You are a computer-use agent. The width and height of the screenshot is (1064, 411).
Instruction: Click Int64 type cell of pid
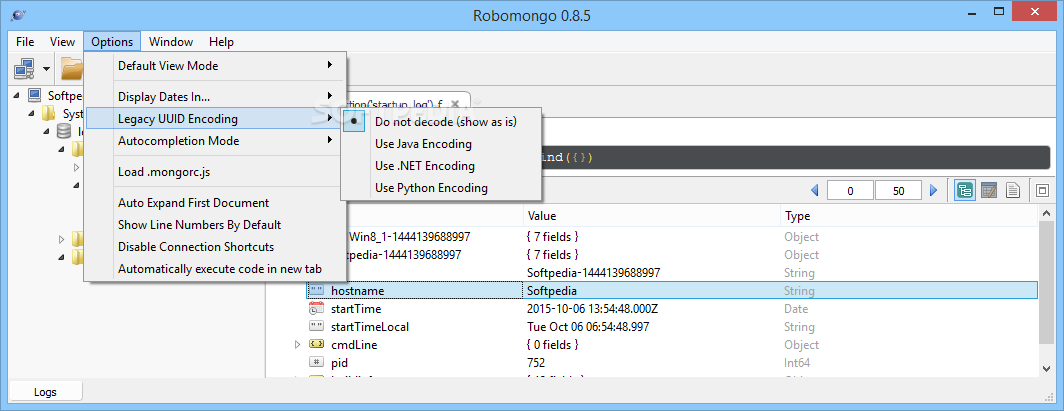(797, 363)
